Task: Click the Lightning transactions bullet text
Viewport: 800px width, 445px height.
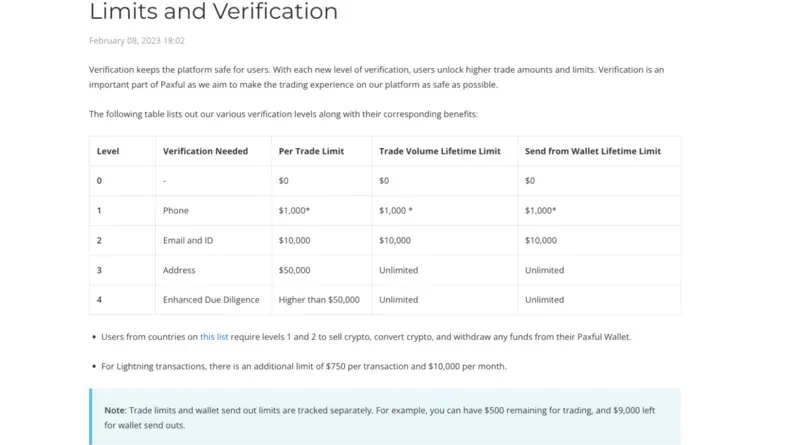Action: [x=304, y=366]
